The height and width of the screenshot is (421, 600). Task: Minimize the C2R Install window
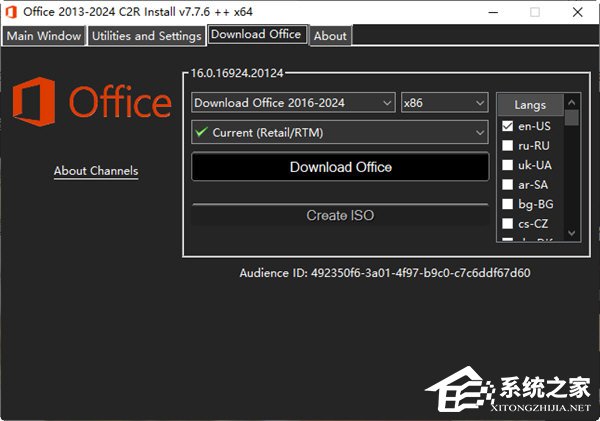(x=494, y=12)
